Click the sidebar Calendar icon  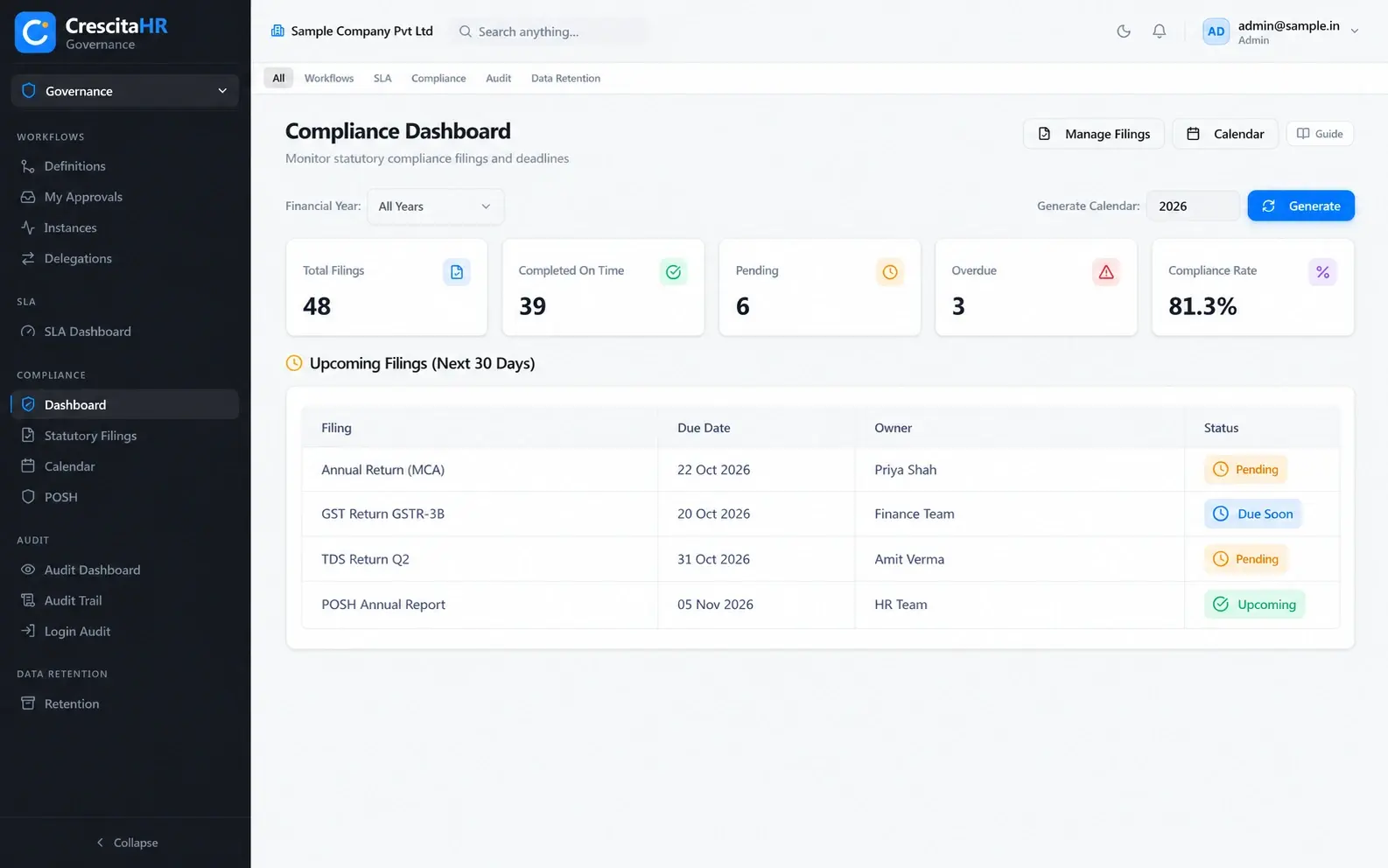click(28, 466)
